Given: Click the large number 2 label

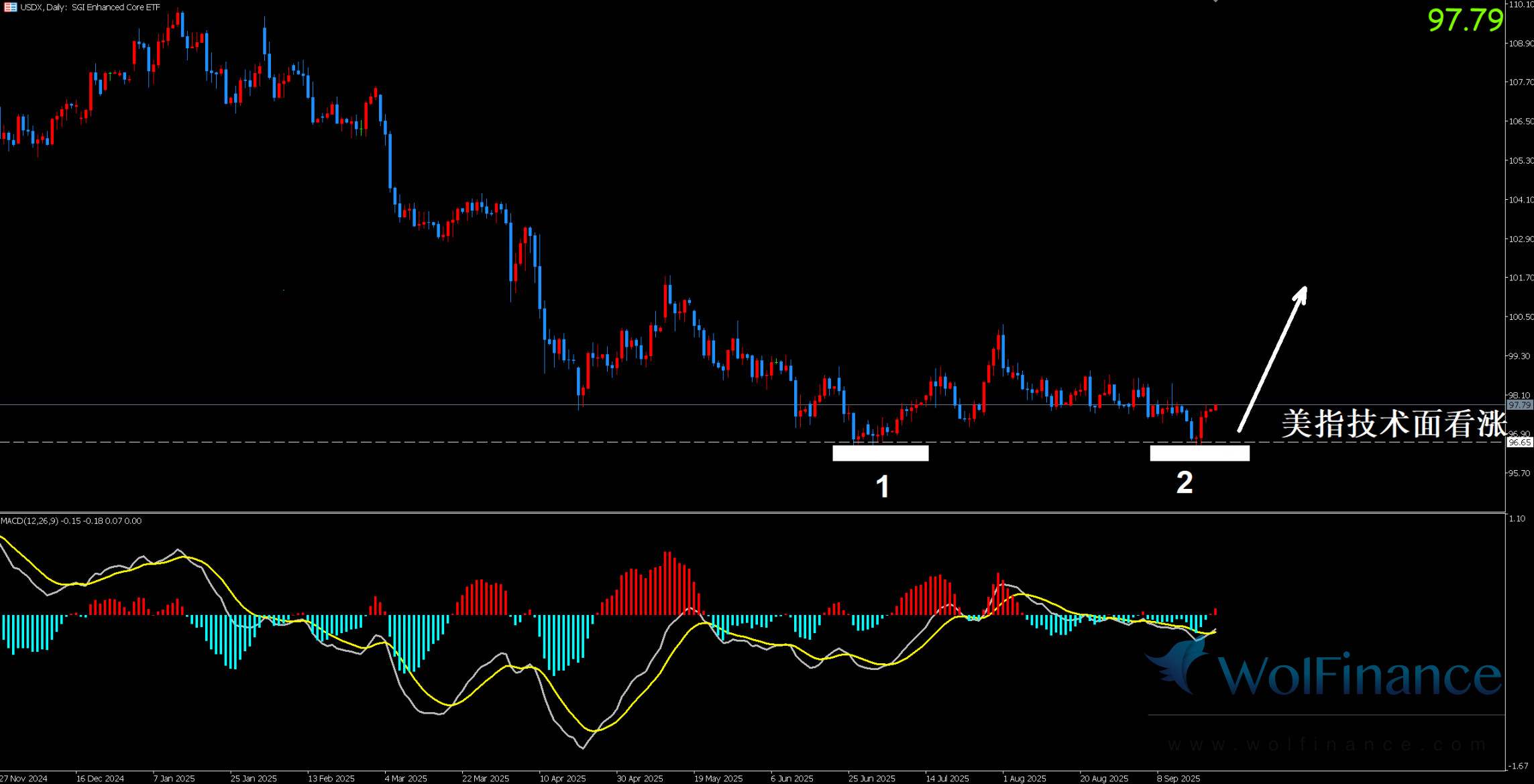Looking at the screenshot, I should pos(1185,483).
